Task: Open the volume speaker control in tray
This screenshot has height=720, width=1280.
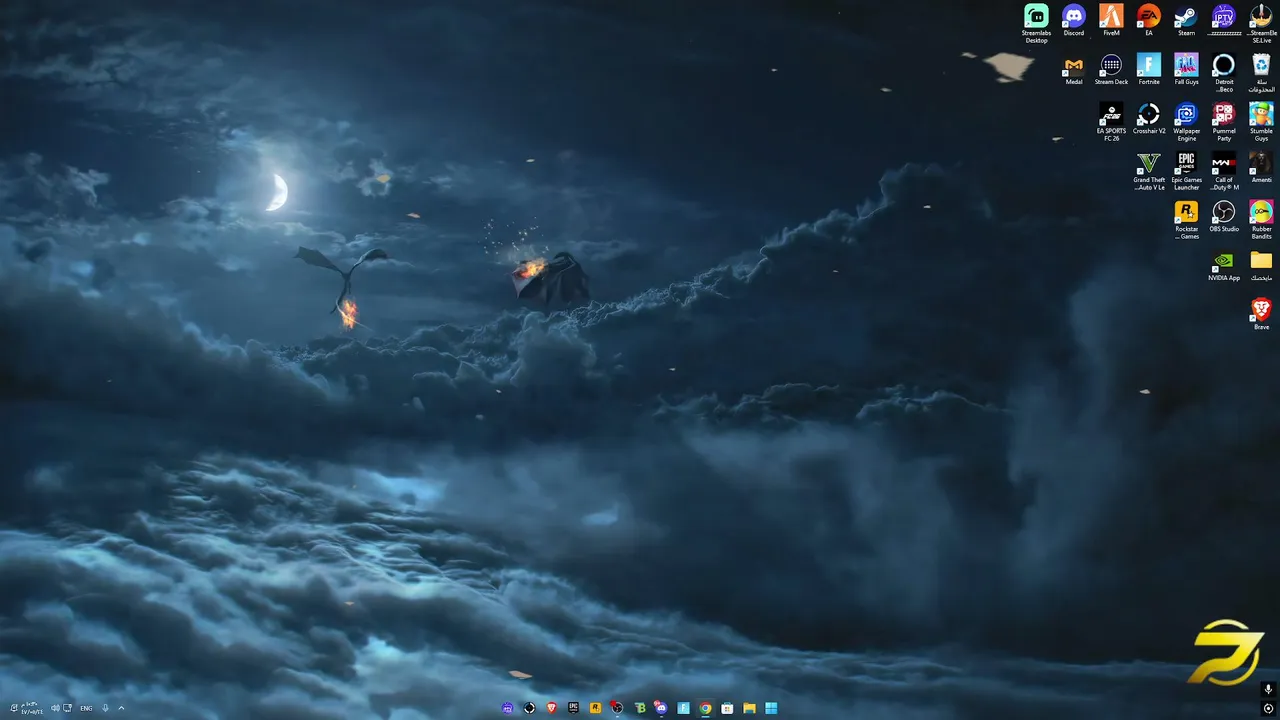Action: point(55,708)
